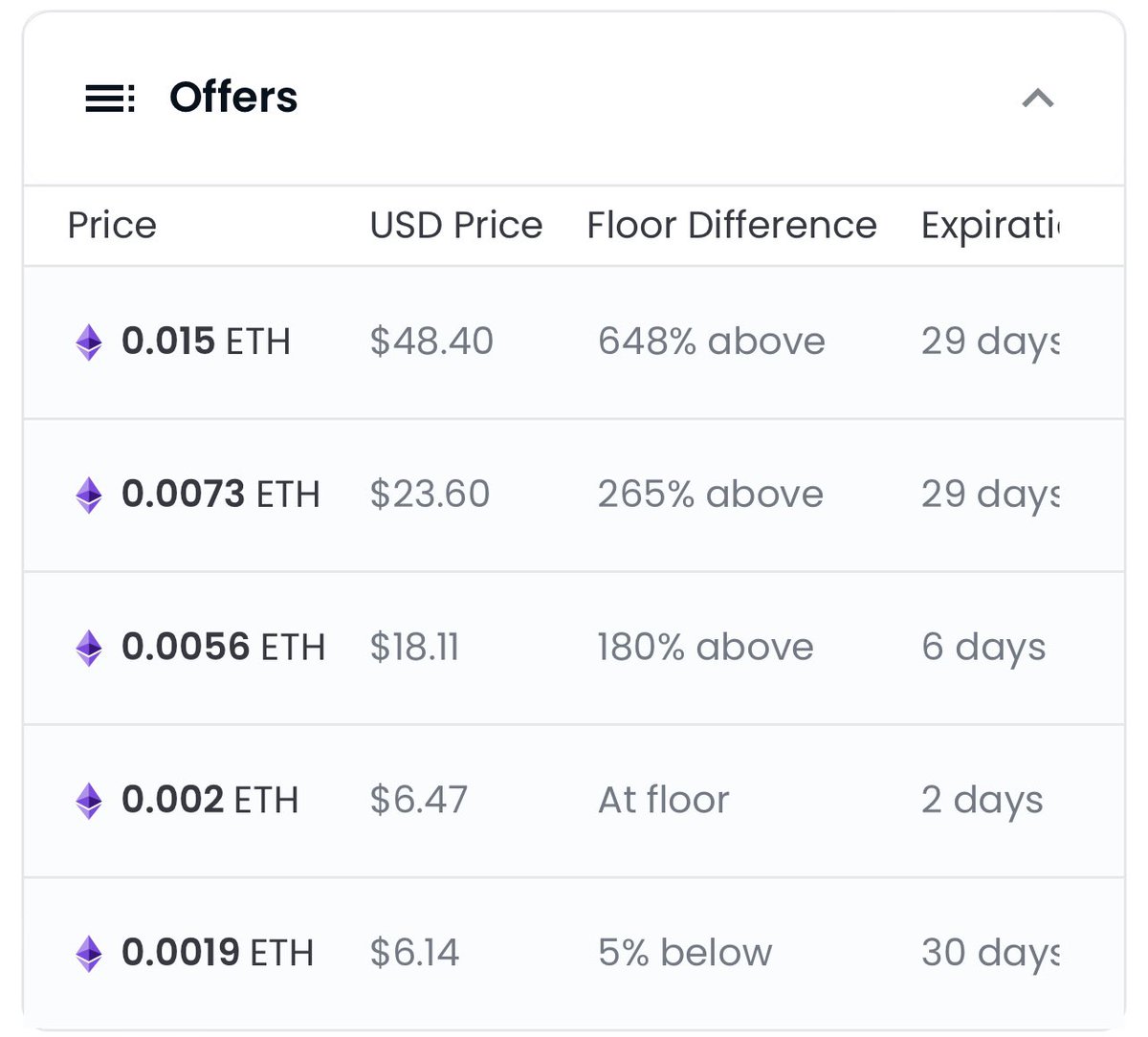1148x1037 pixels.
Task: Select the USD Price column header
Action: tap(456, 226)
